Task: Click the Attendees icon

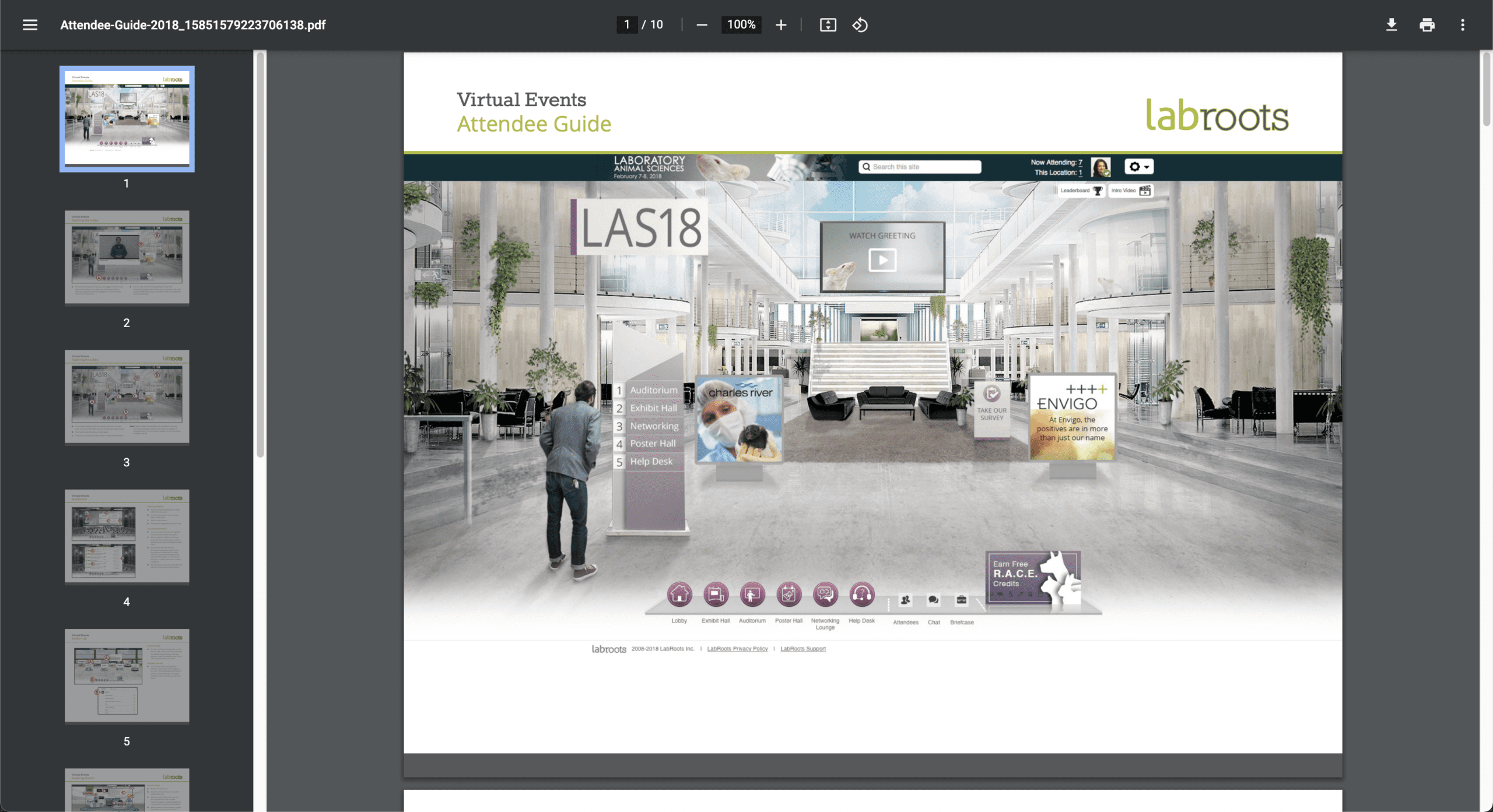Action: (x=905, y=600)
